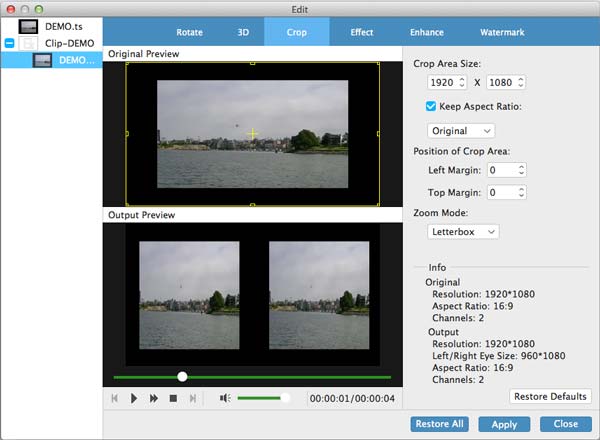The image size is (600, 440).
Task: Close the Edit dialog with Close button
Action: pyautogui.click(x=566, y=424)
